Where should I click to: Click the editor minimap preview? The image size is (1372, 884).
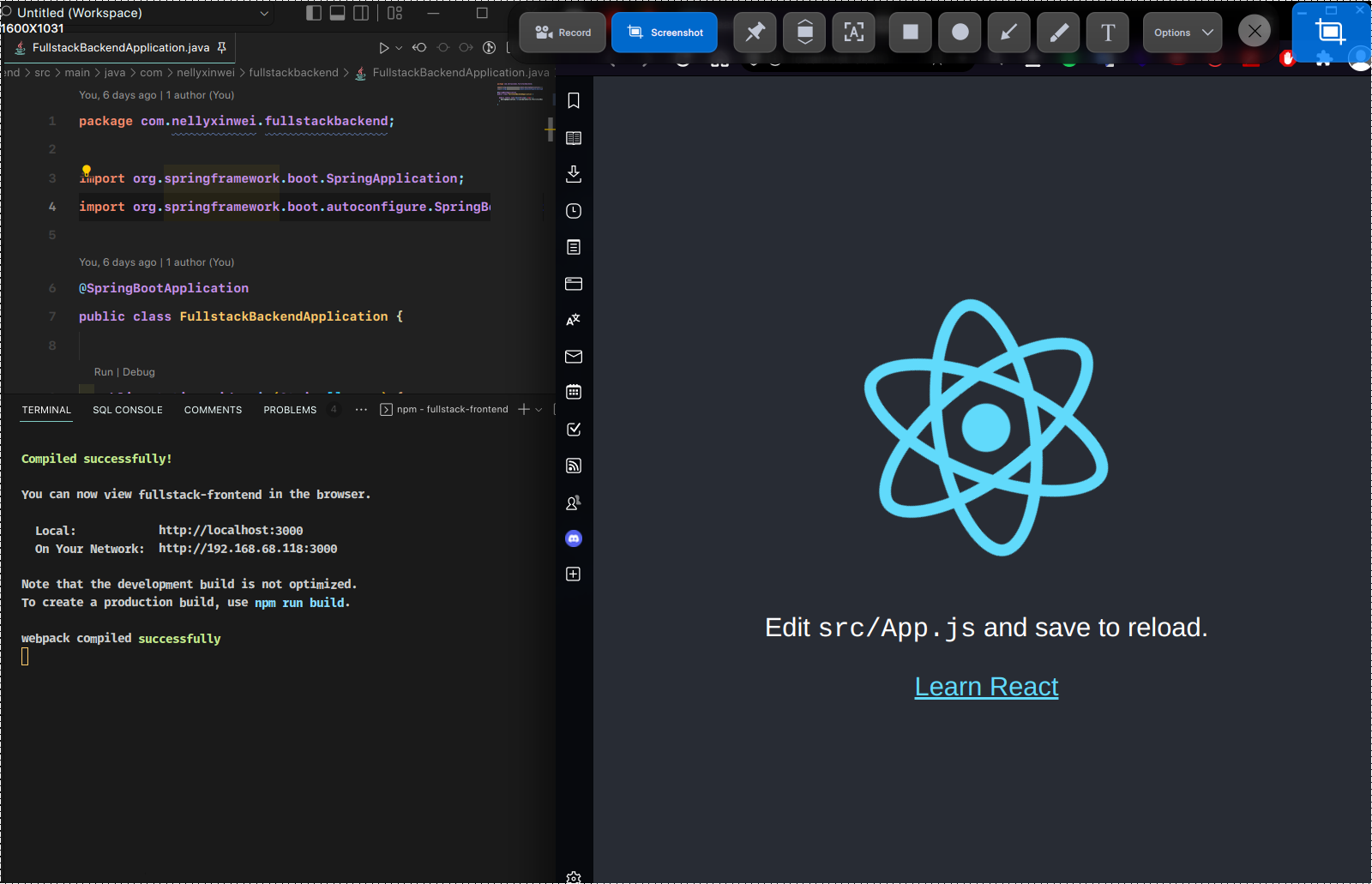[521, 95]
